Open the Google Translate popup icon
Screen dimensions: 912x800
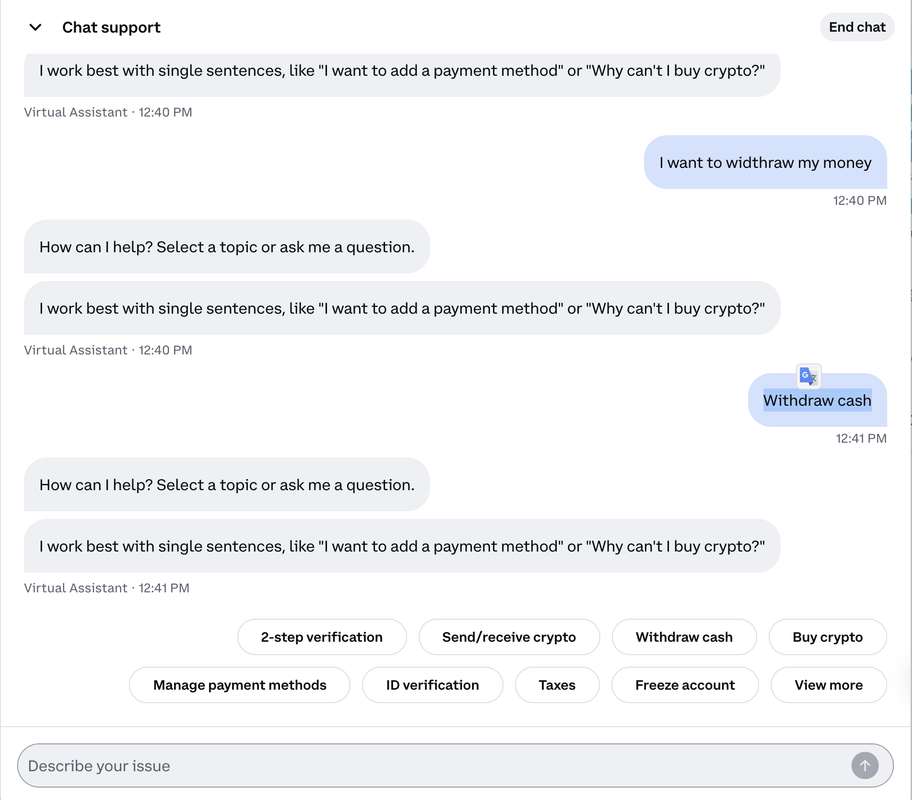[808, 376]
